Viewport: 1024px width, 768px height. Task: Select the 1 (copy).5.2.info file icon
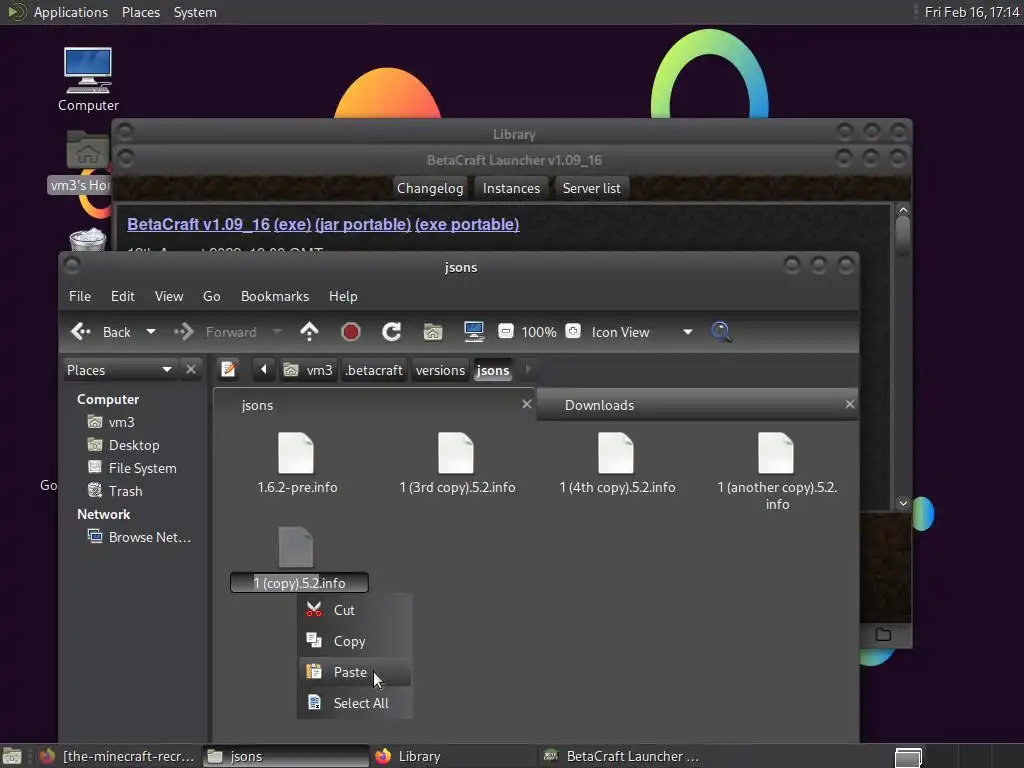pos(296,547)
